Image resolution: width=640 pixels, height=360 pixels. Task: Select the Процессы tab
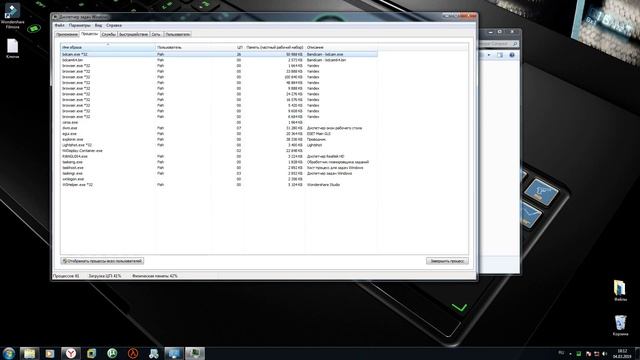point(89,34)
